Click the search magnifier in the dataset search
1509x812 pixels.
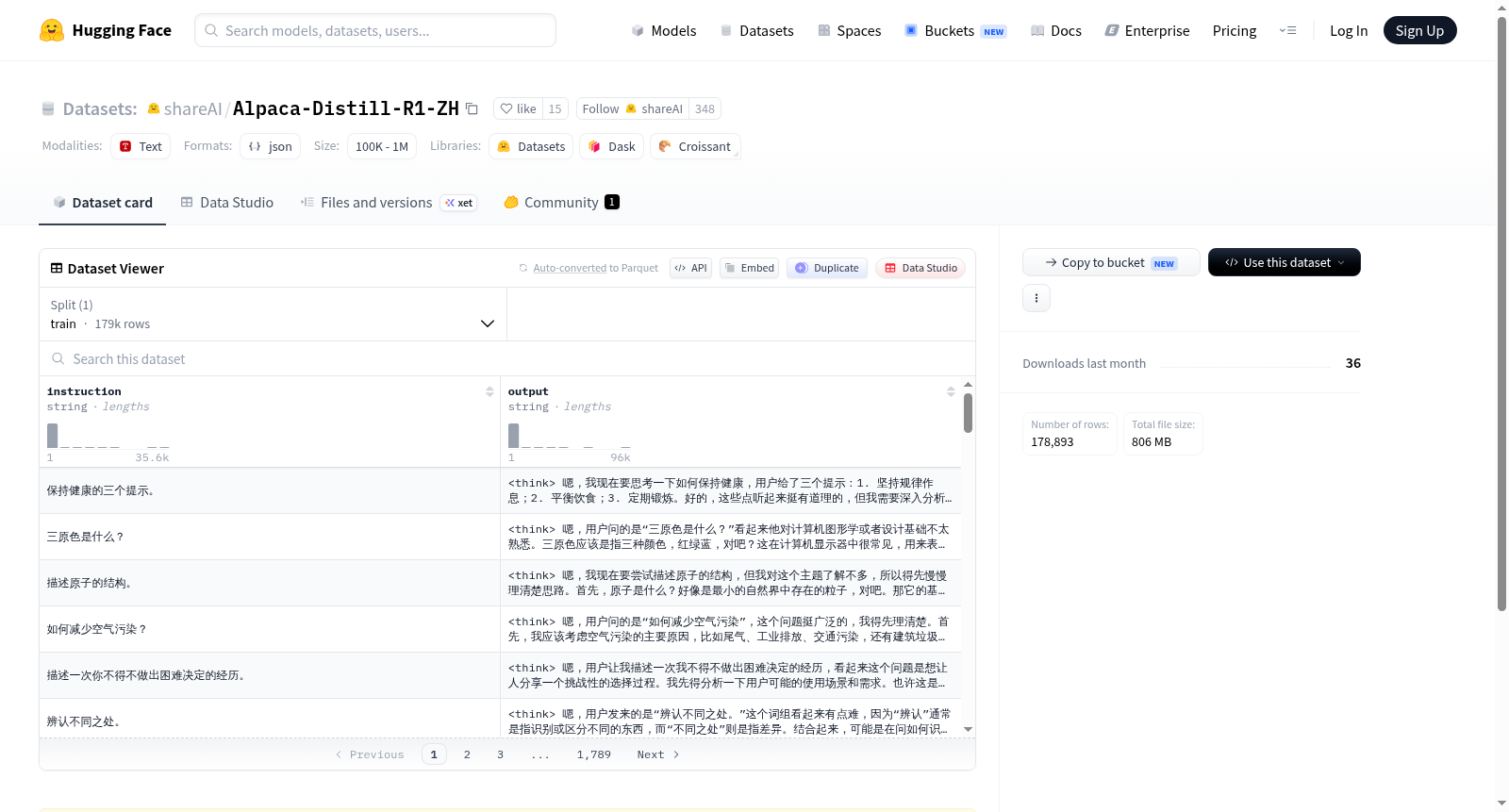(58, 358)
